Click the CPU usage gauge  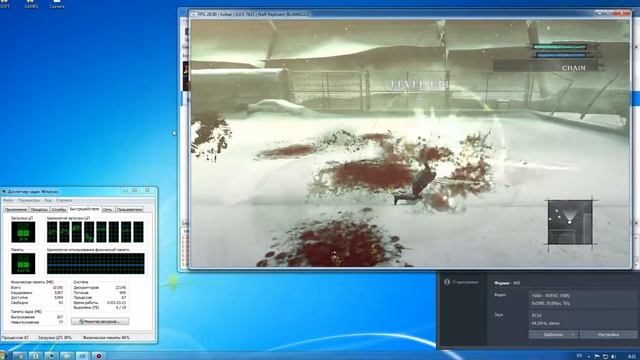click(23, 232)
